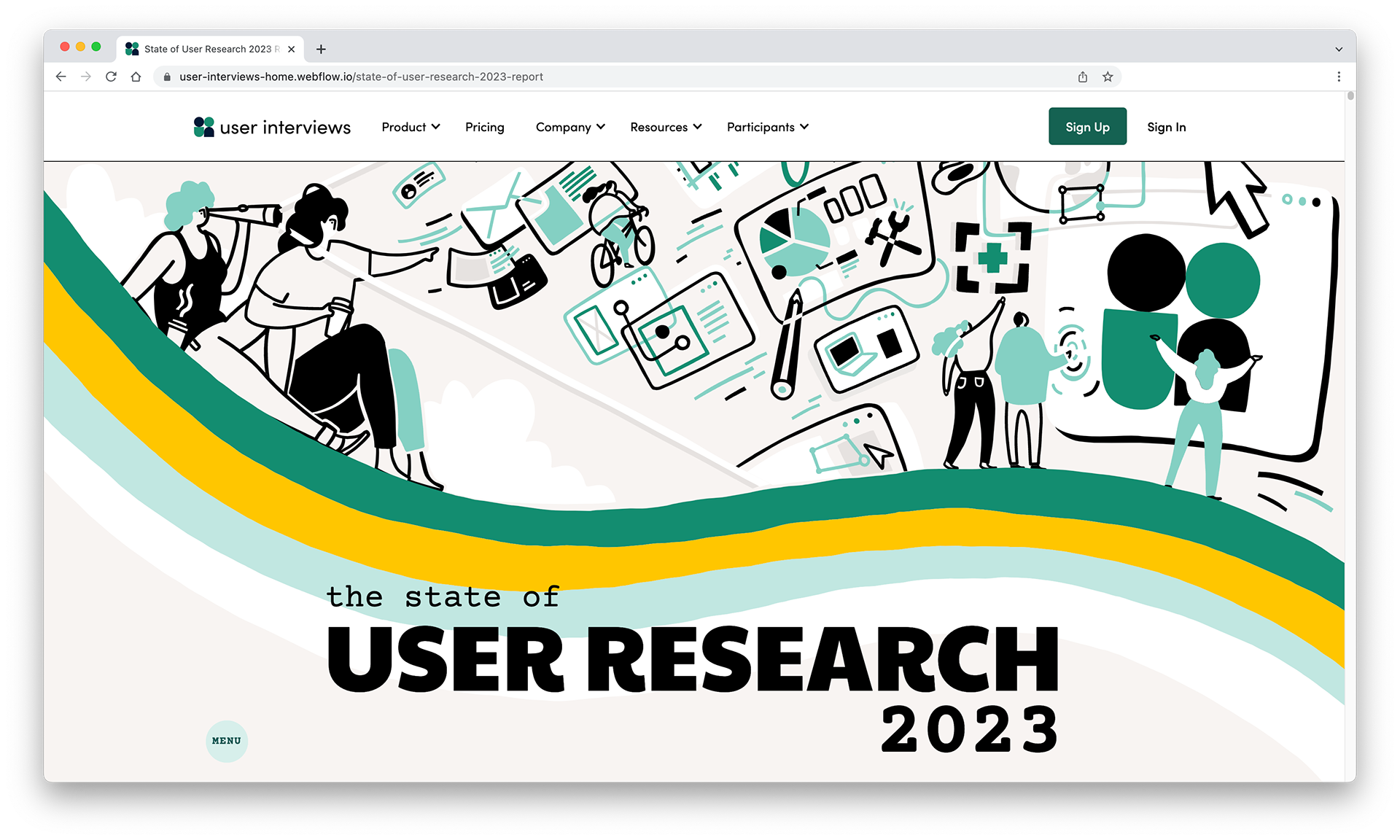Image resolution: width=1400 pixels, height=840 pixels.
Task: Click the page vertical scrollbar thumb
Action: pos(1350,96)
